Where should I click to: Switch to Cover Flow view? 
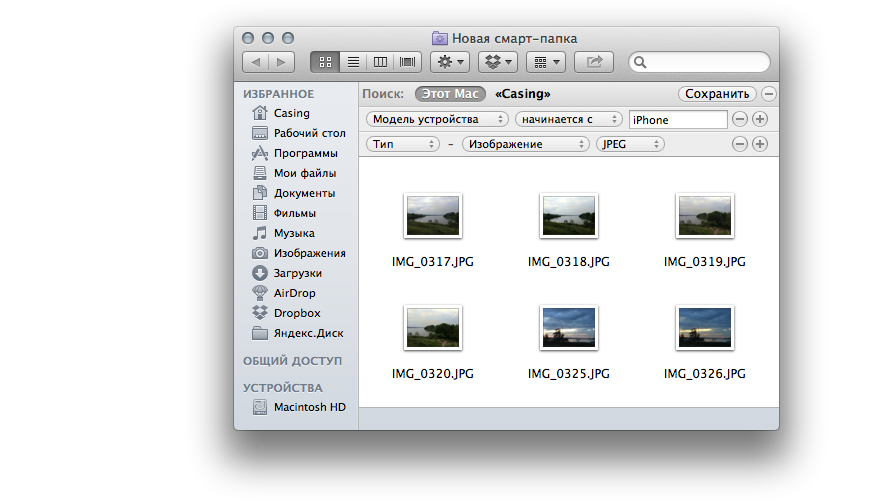tap(407, 62)
